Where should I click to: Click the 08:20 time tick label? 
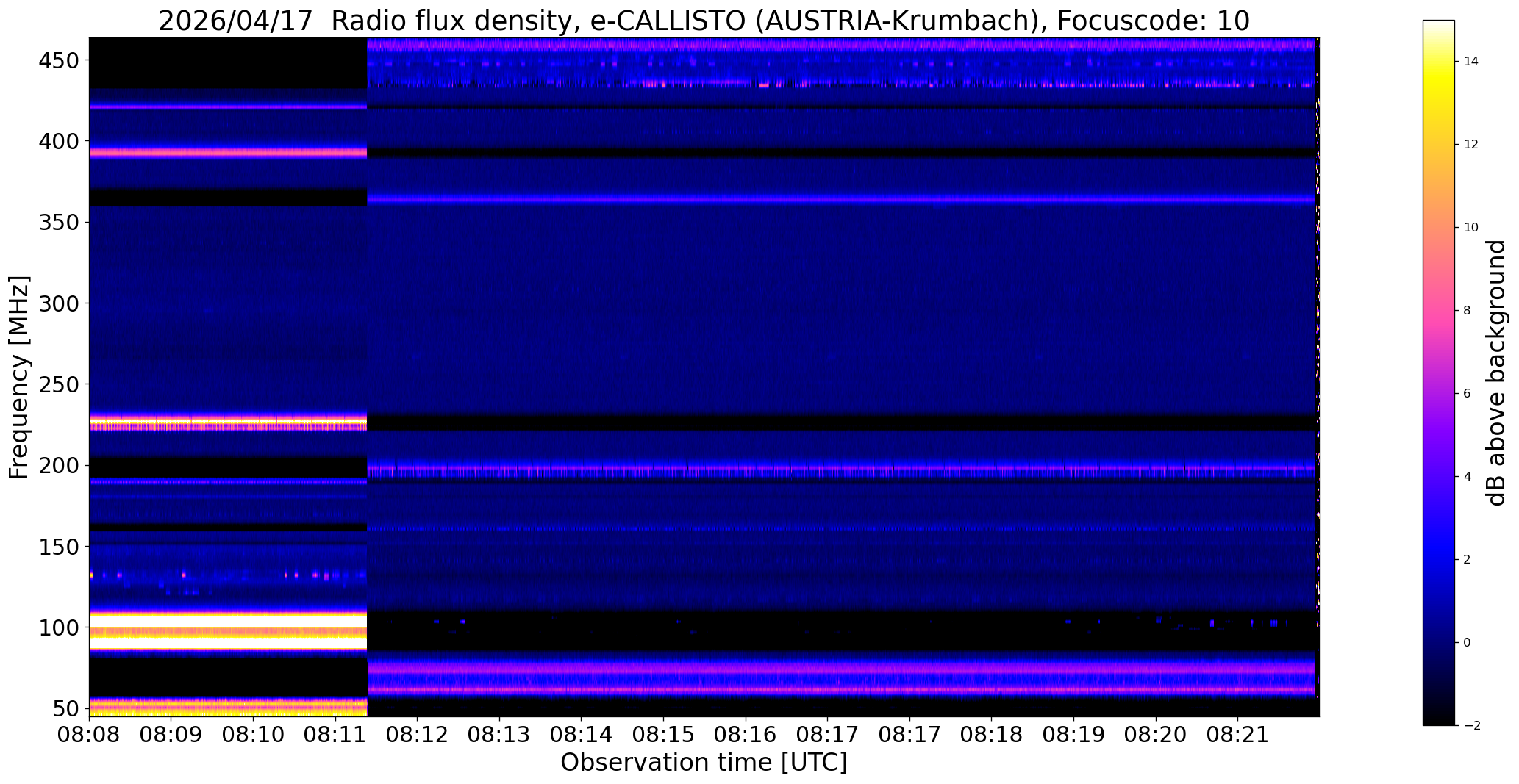point(1156,735)
